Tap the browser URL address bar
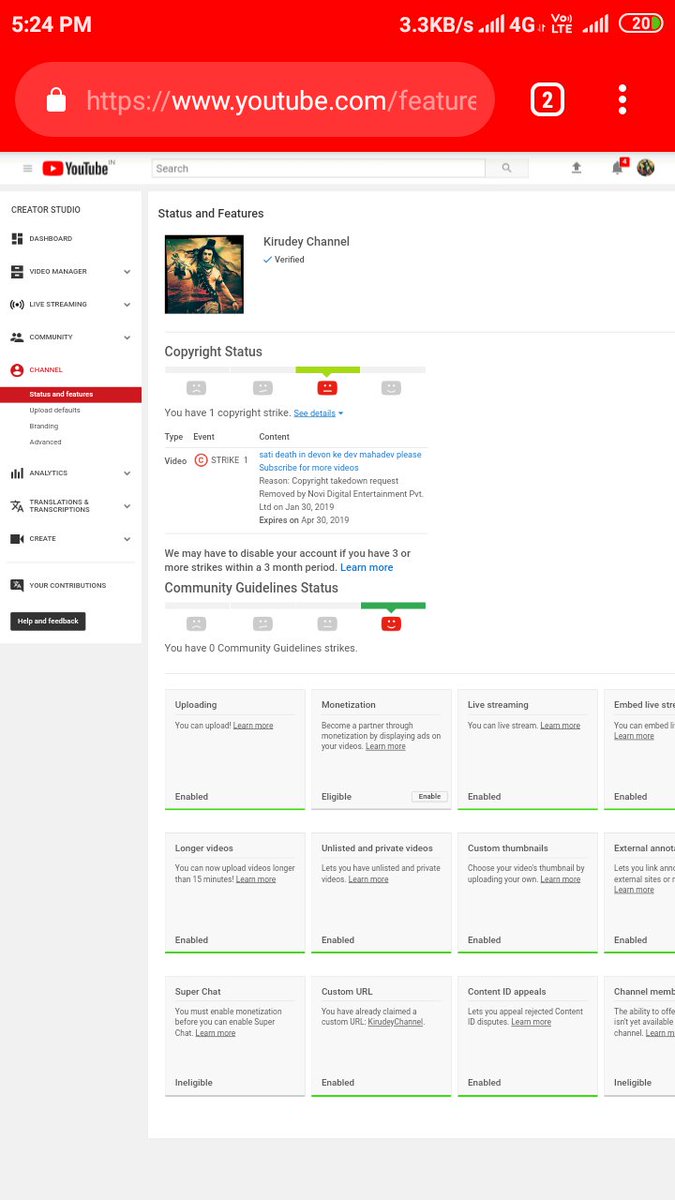This screenshot has width=675, height=1200. pyautogui.click(x=255, y=100)
